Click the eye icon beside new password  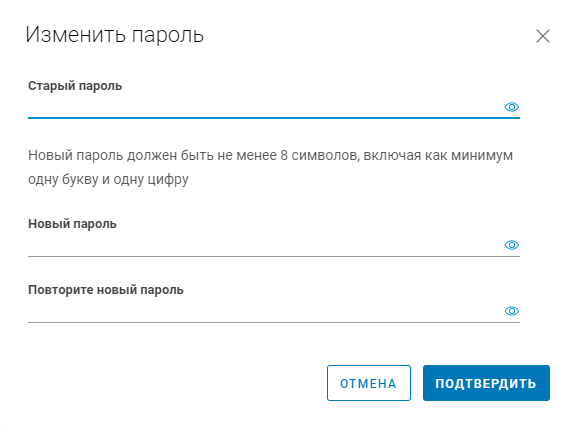pos(512,245)
